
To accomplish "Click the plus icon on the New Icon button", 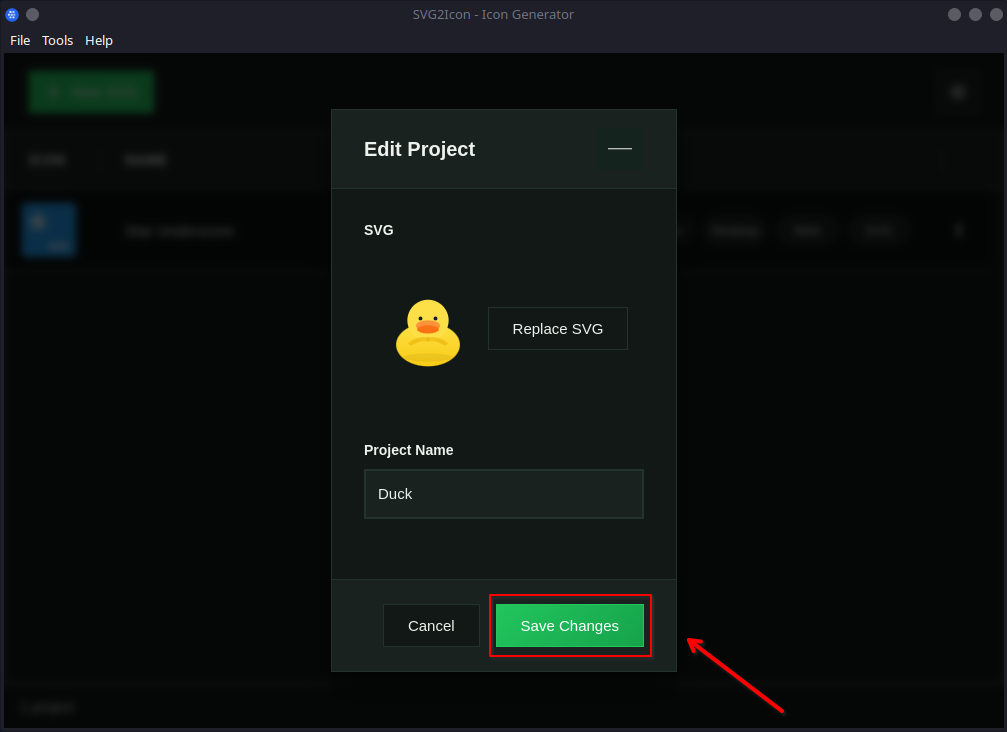I will [53, 91].
